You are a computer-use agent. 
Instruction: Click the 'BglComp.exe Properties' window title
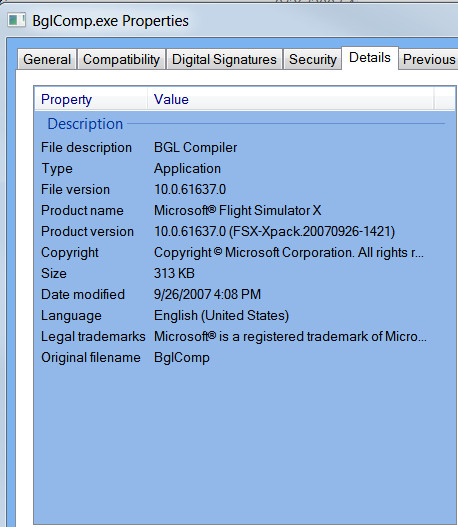(110, 21)
